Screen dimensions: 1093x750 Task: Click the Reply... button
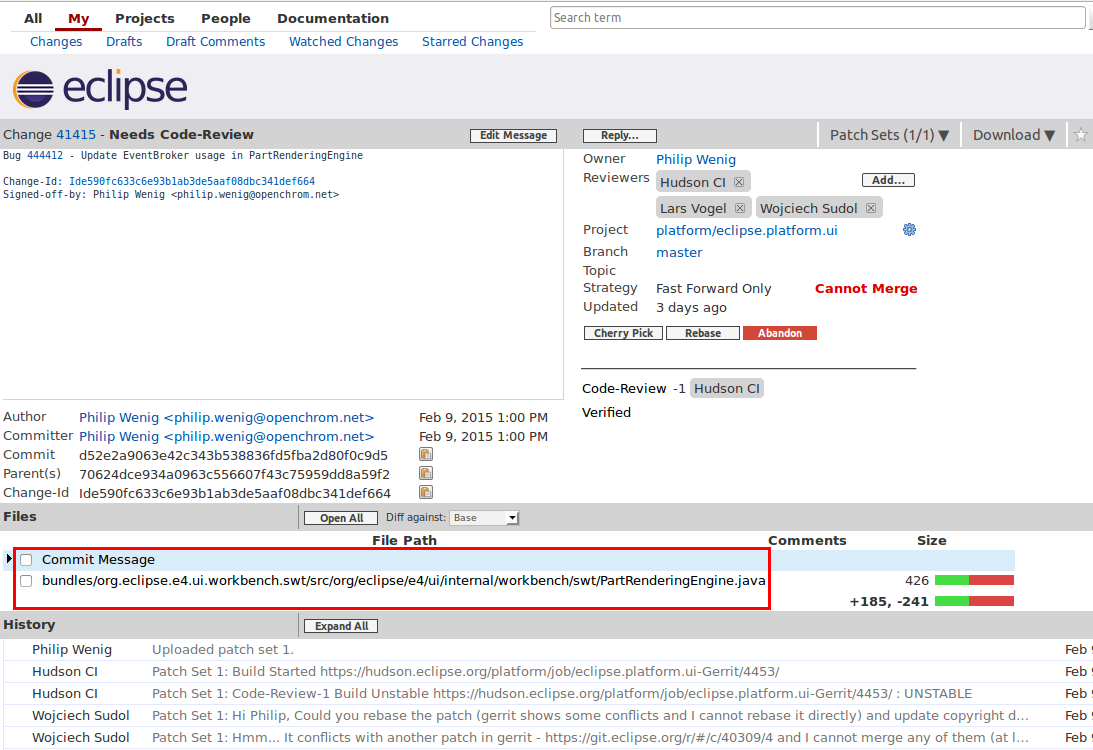[620, 135]
